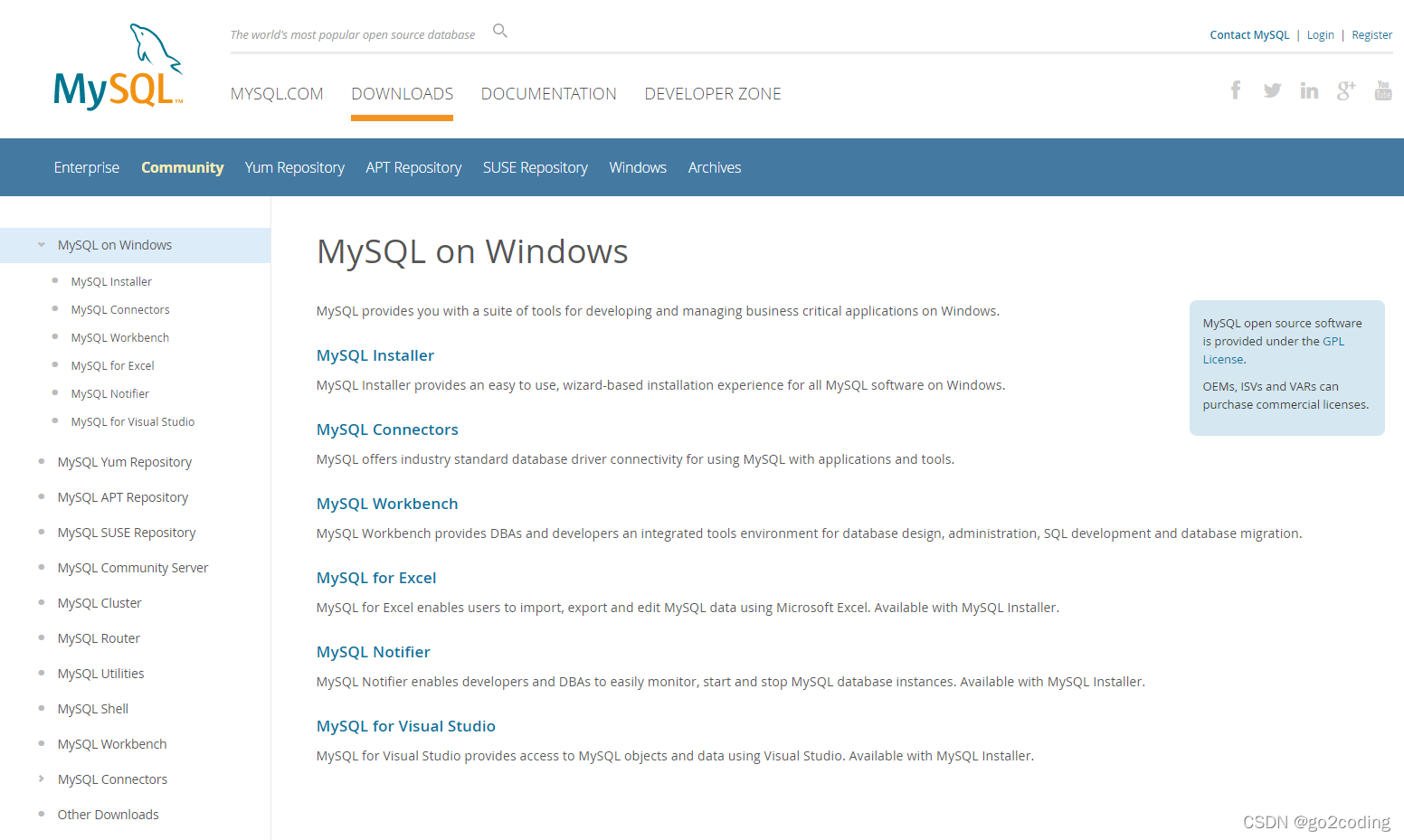
Task: Select the Community submenu item
Action: pyautogui.click(x=183, y=167)
